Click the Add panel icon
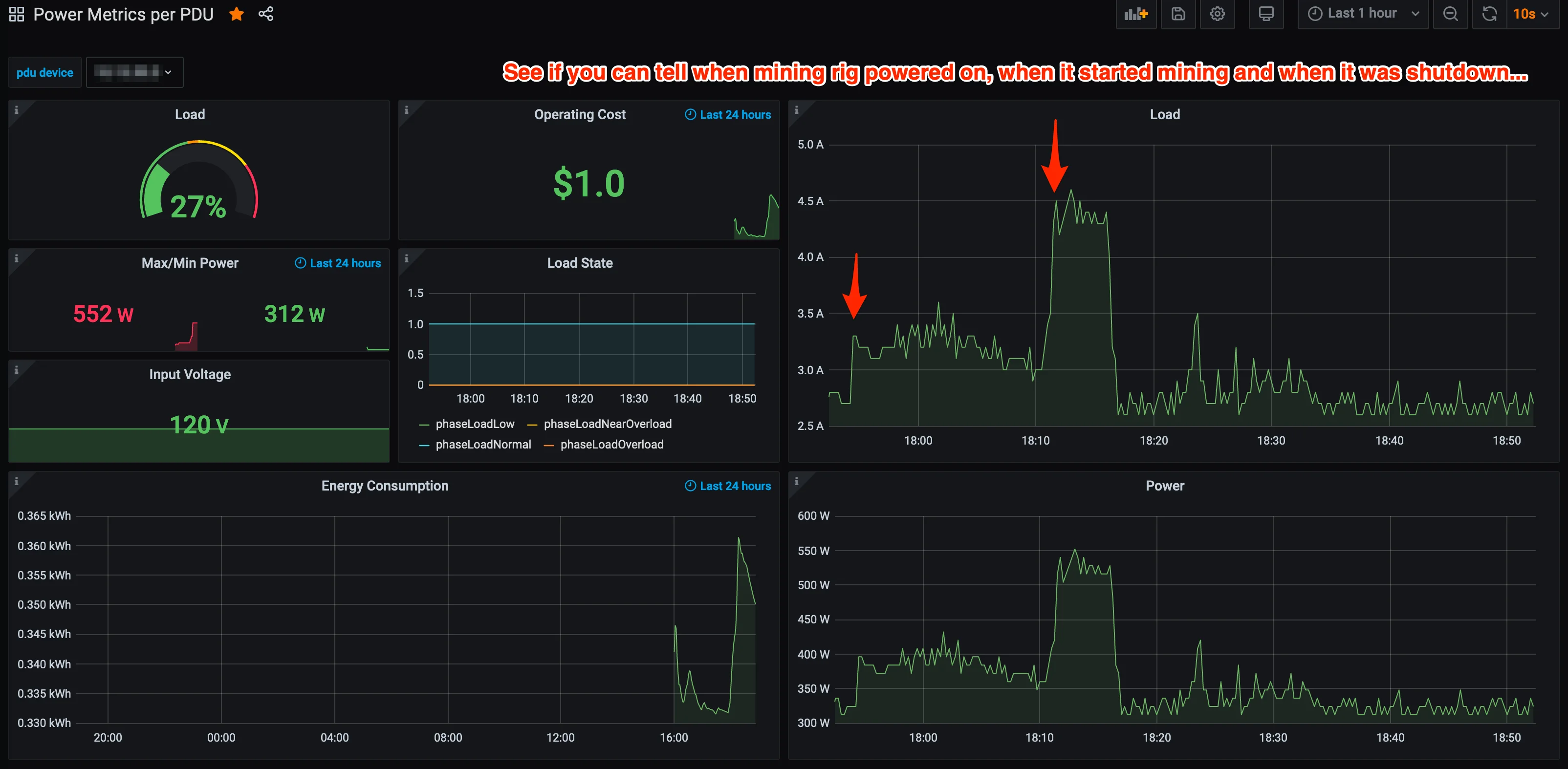1568x769 pixels. pyautogui.click(x=1136, y=14)
